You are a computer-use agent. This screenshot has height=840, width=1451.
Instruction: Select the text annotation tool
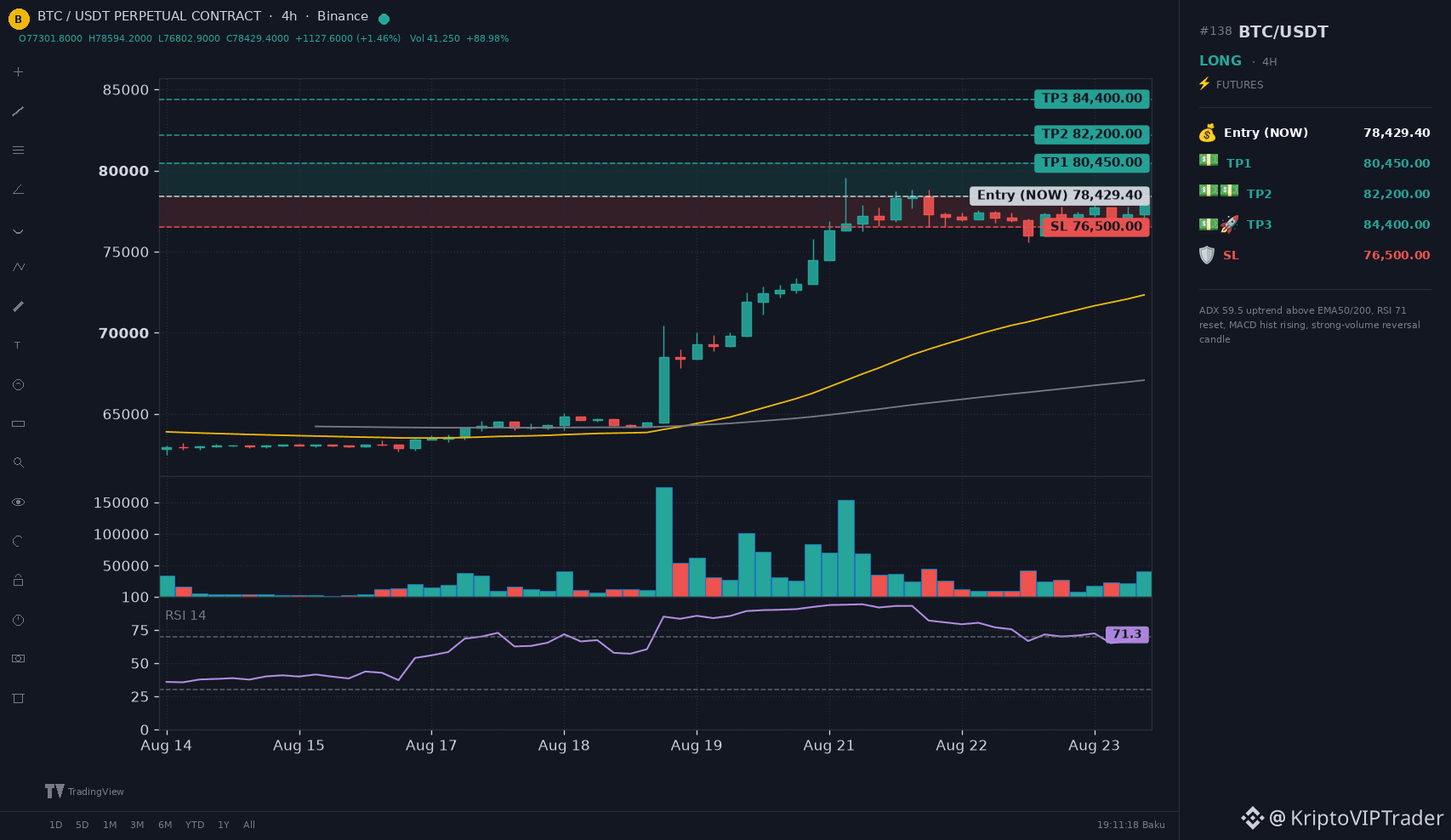18,345
